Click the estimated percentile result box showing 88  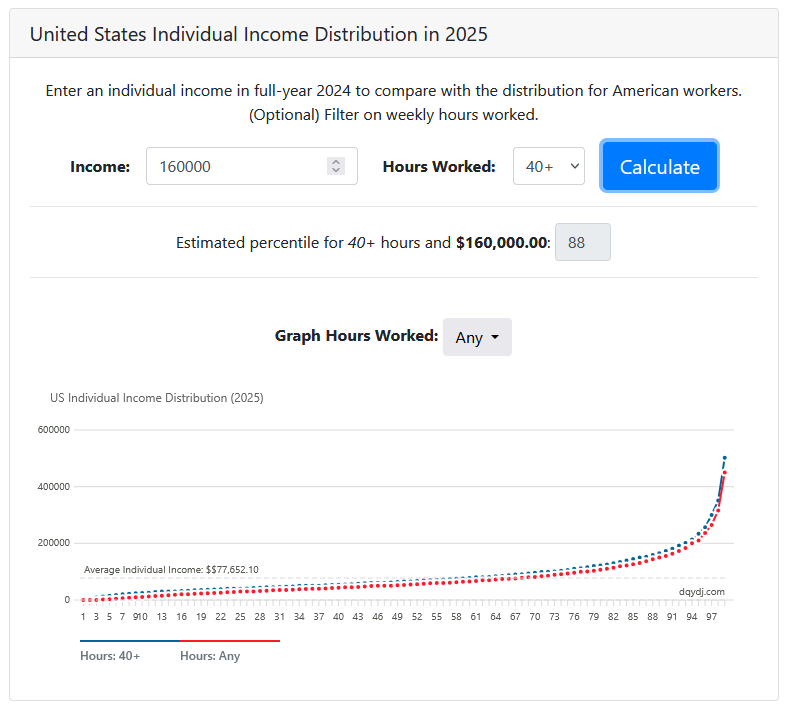(583, 242)
